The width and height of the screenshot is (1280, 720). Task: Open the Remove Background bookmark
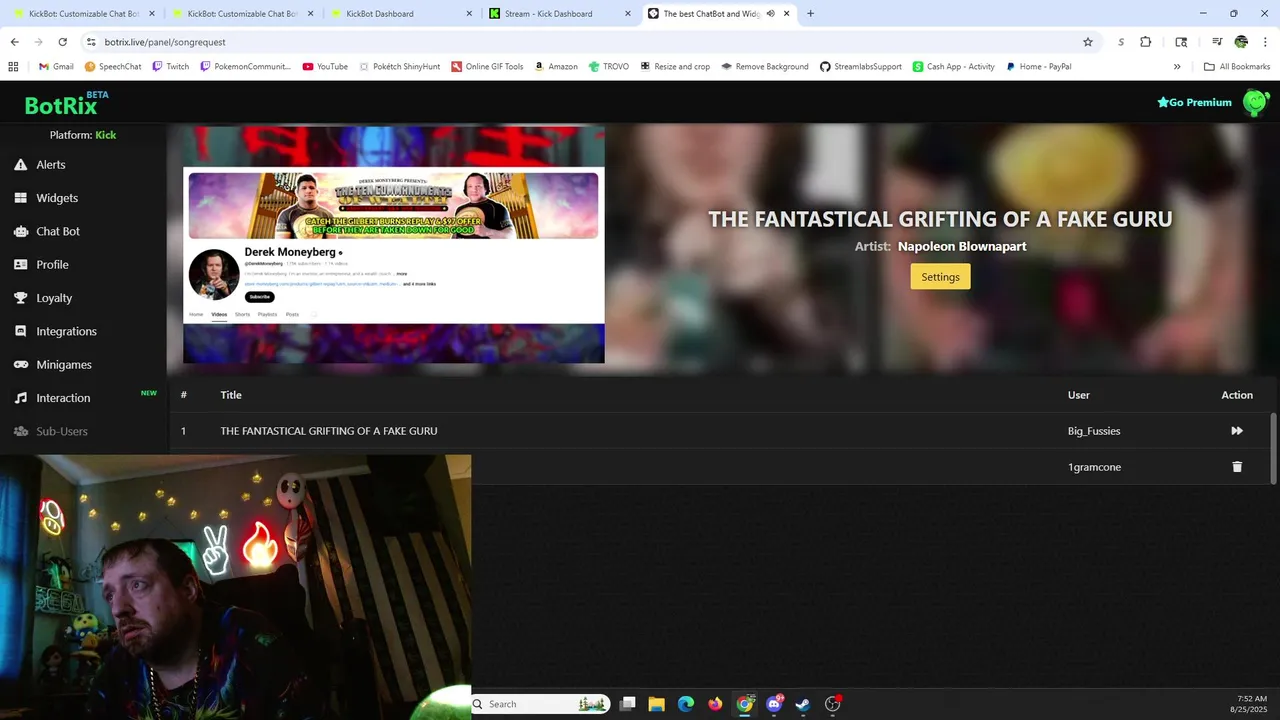(765, 67)
